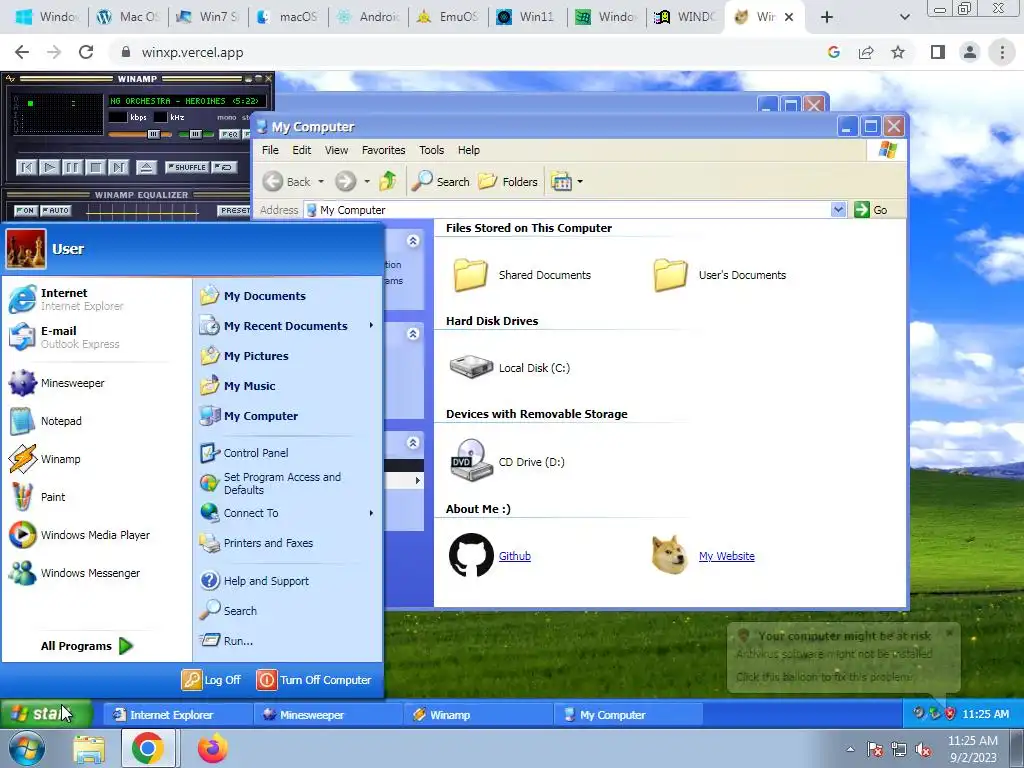Adjust Winamp volume slider handle
Viewport: 1024px width, 768px height.
[x=153, y=135]
